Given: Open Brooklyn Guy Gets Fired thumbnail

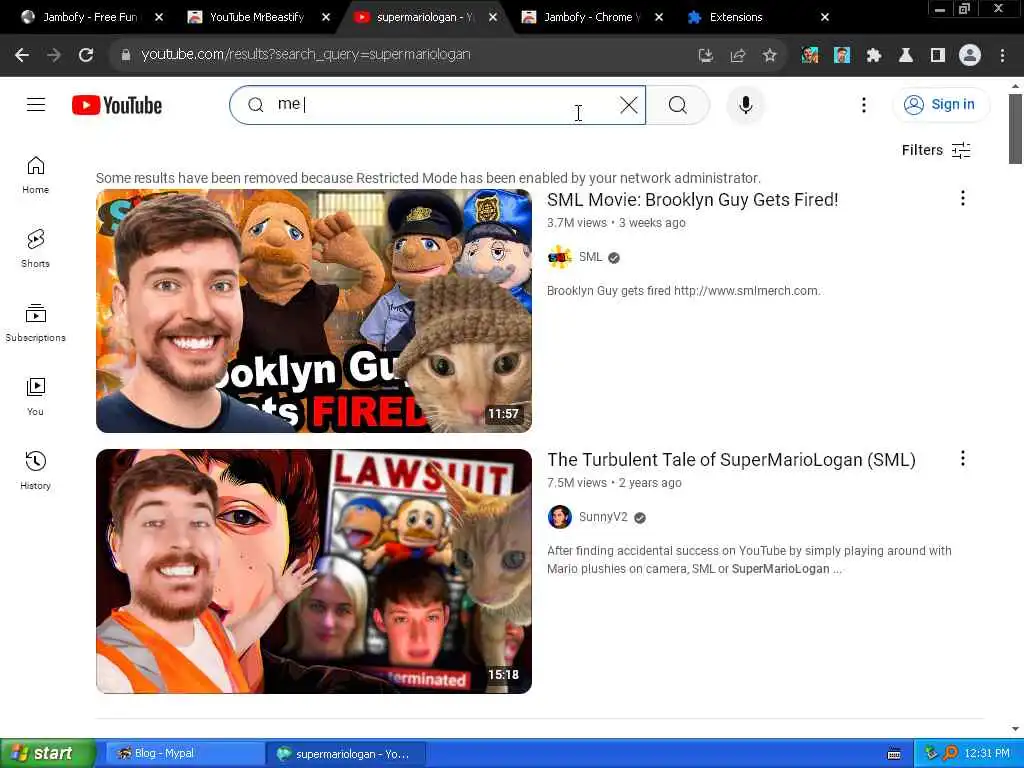Looking at the screenshot, I should tap(313, 311).
